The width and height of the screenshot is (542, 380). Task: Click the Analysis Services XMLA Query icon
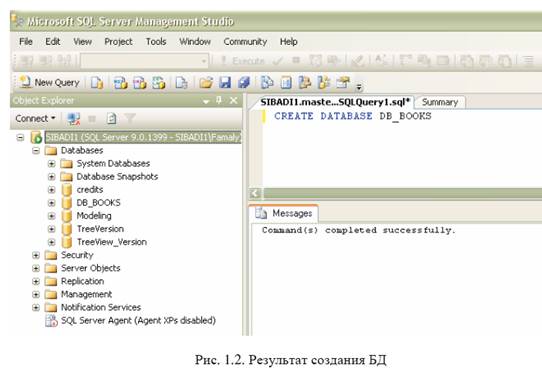pyautogui.click(x=159, y=83)
